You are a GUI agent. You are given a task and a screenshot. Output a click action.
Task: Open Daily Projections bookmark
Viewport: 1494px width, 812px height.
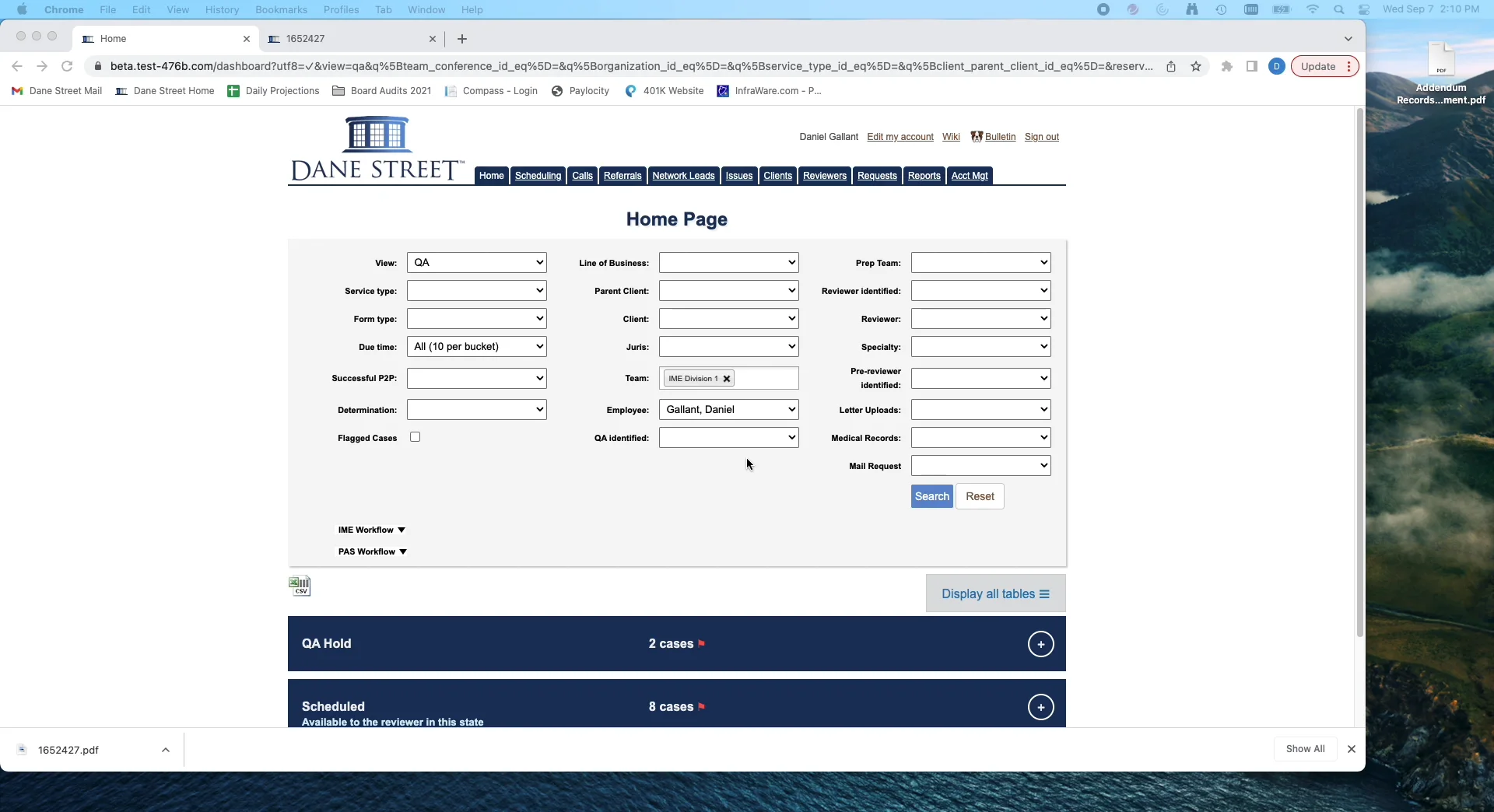point(273,91)
